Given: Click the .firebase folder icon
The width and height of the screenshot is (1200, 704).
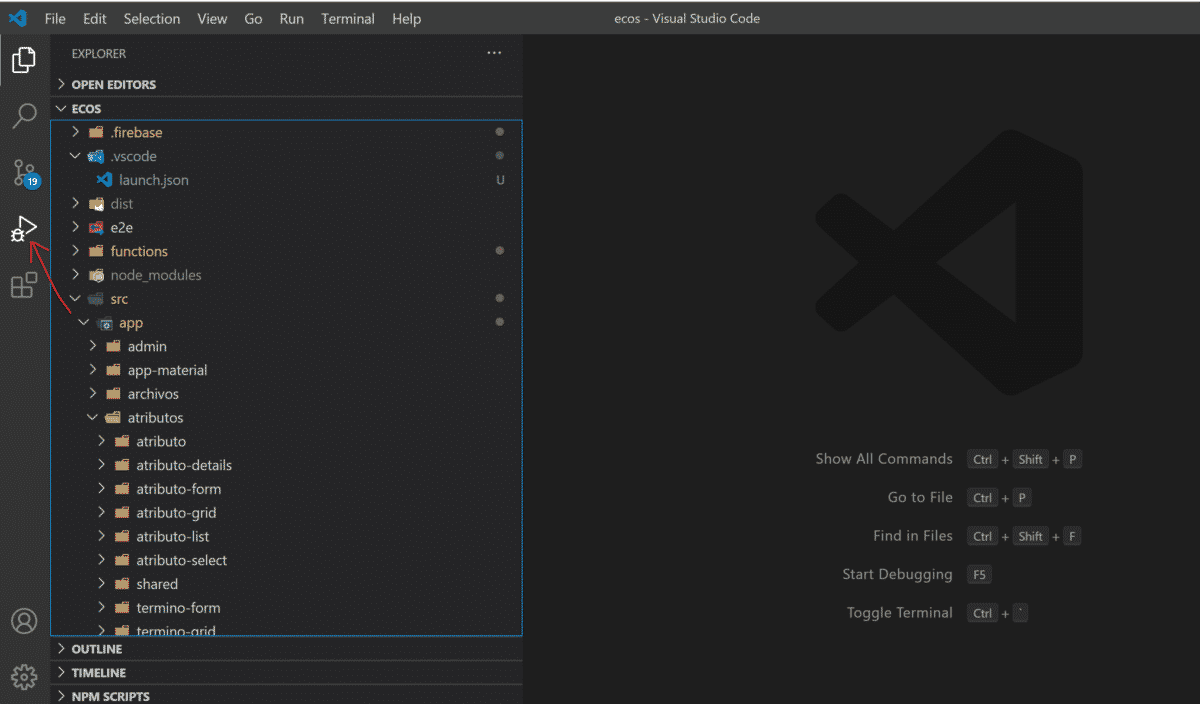Looking at the screenshot, I should coord(96,132).
